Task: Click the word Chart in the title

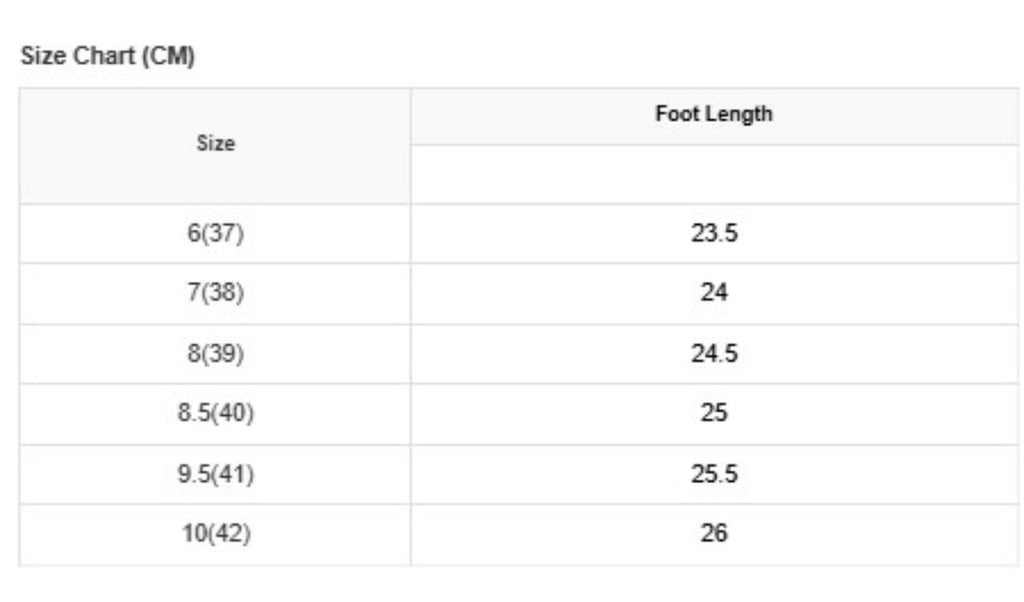Action: (x=106, y=57)
